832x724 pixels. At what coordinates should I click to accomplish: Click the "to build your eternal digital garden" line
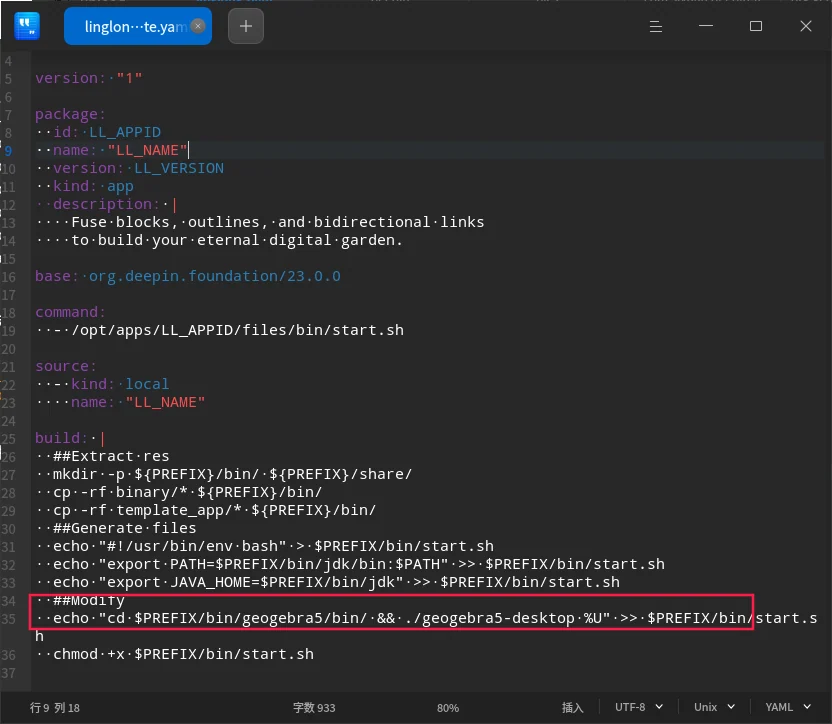coord(220,240)
